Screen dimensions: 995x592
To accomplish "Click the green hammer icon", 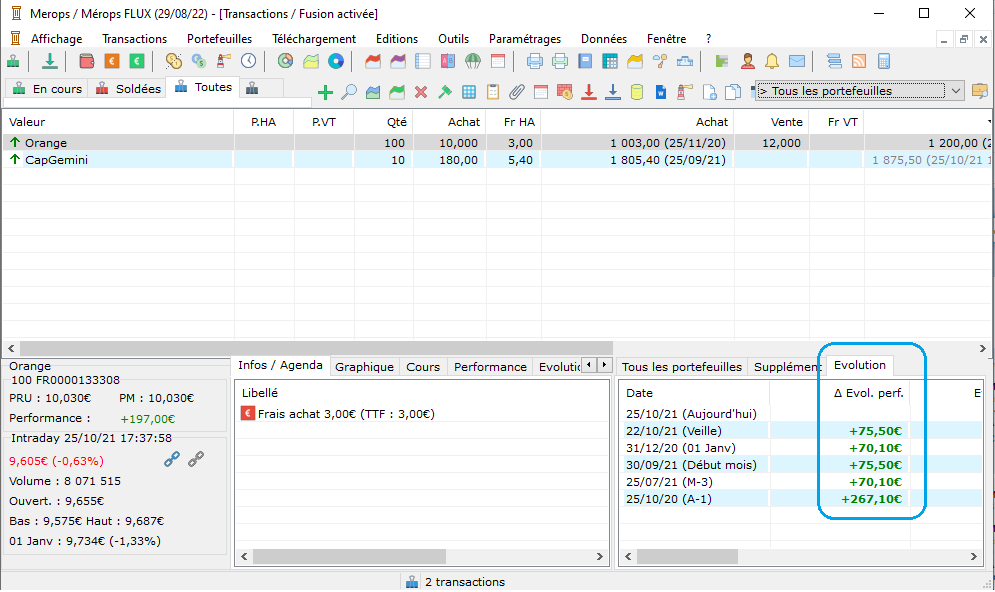I will point(445,93).
